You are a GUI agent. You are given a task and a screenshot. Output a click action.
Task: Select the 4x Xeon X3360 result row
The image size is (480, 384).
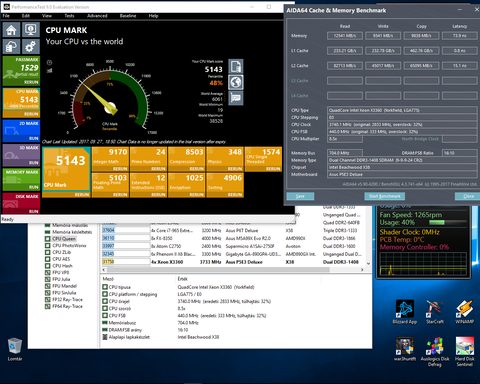(x=233, y=262)
